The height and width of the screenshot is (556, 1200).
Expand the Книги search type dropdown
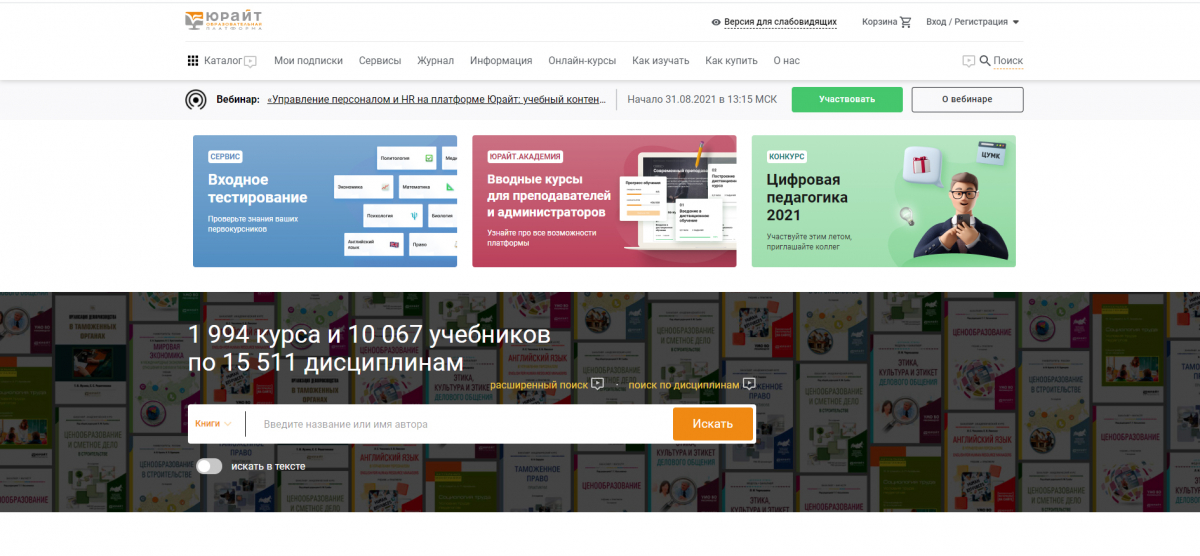click(214, 424)
